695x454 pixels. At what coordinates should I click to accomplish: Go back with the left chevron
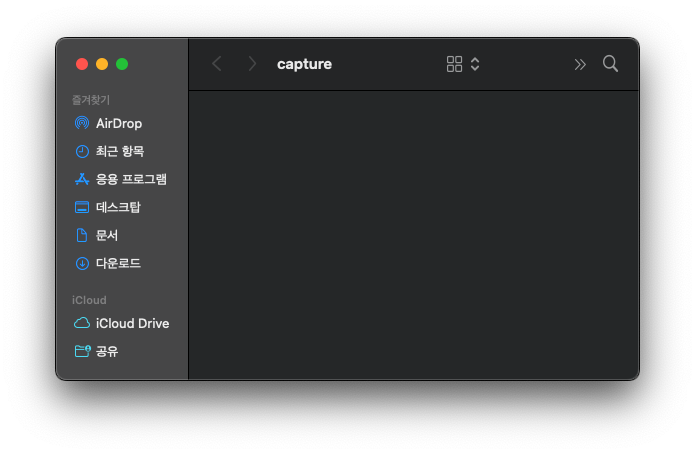pos(217,64)
